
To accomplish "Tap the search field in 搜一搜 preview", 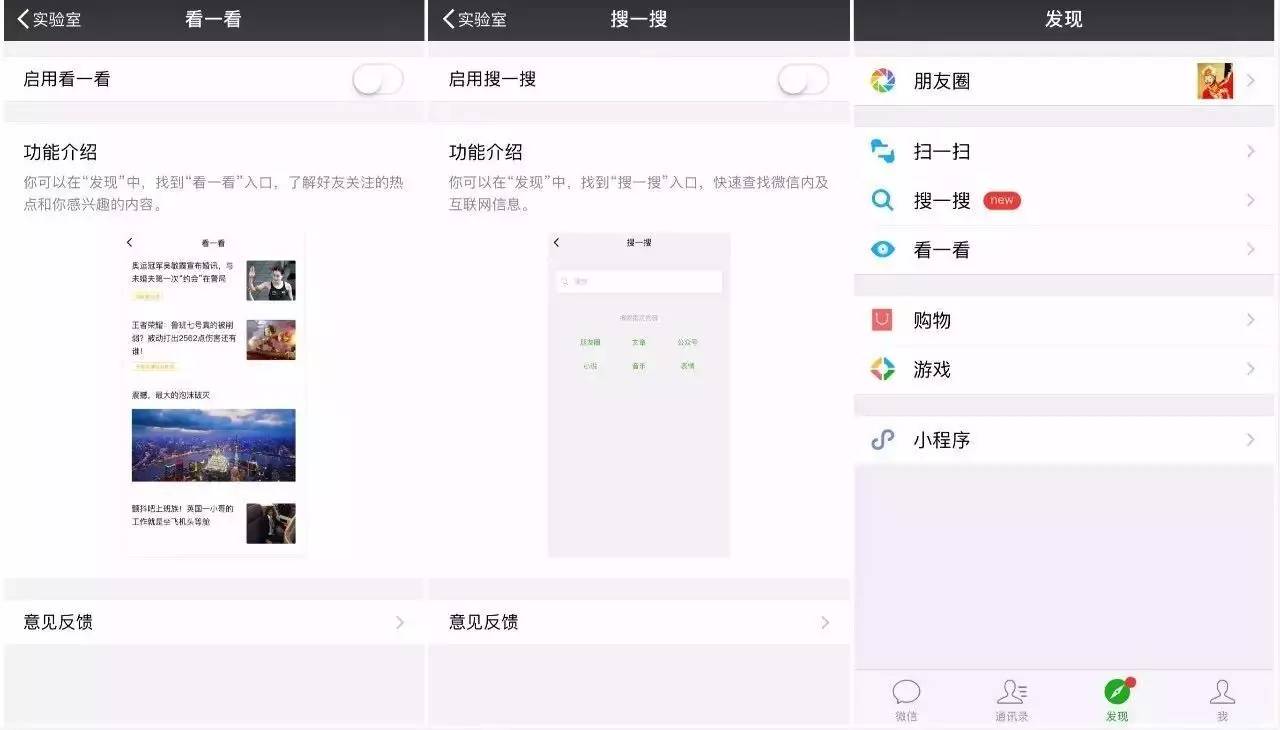I will [x=639, y=282].
